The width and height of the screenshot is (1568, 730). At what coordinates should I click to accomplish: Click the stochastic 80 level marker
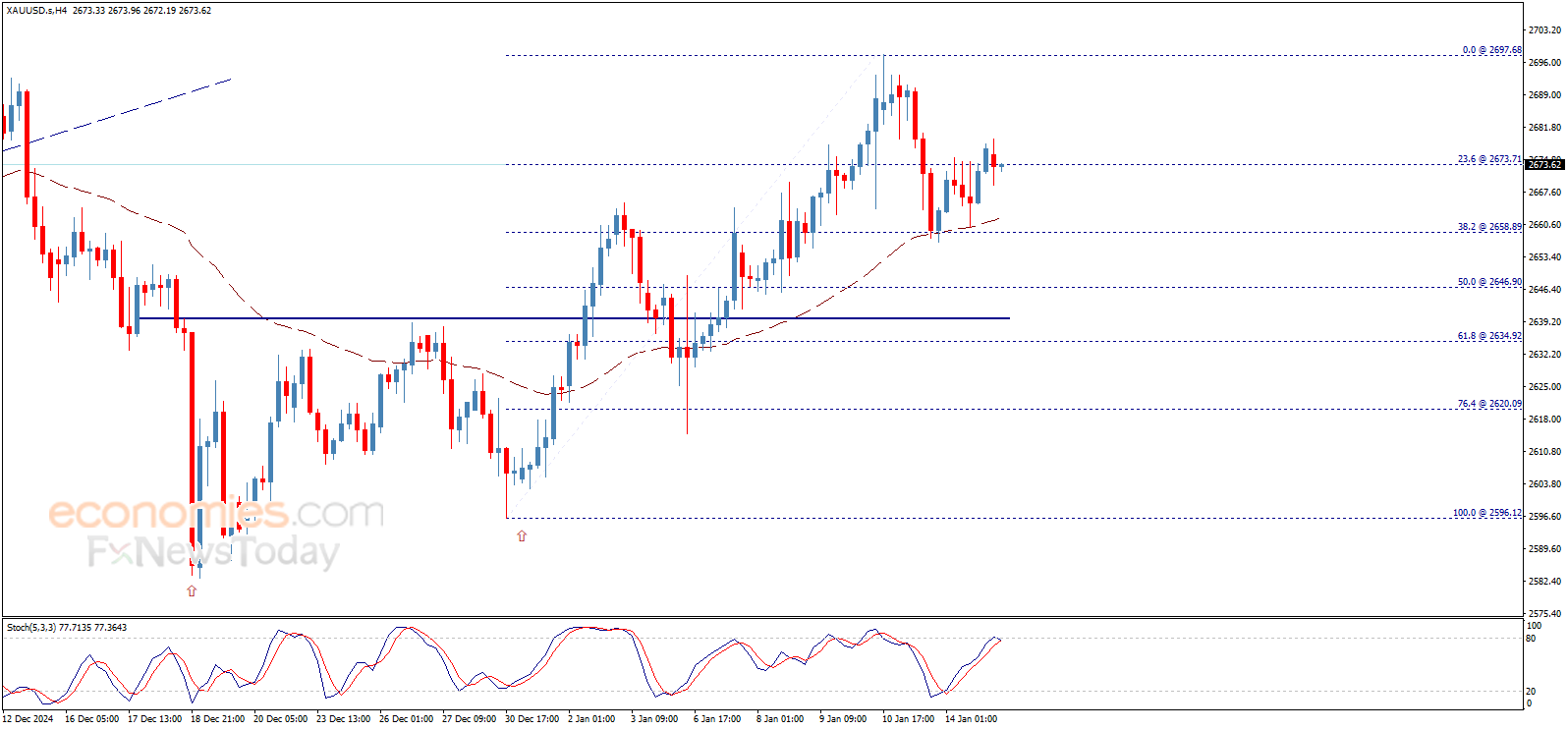pos(1531,639)
